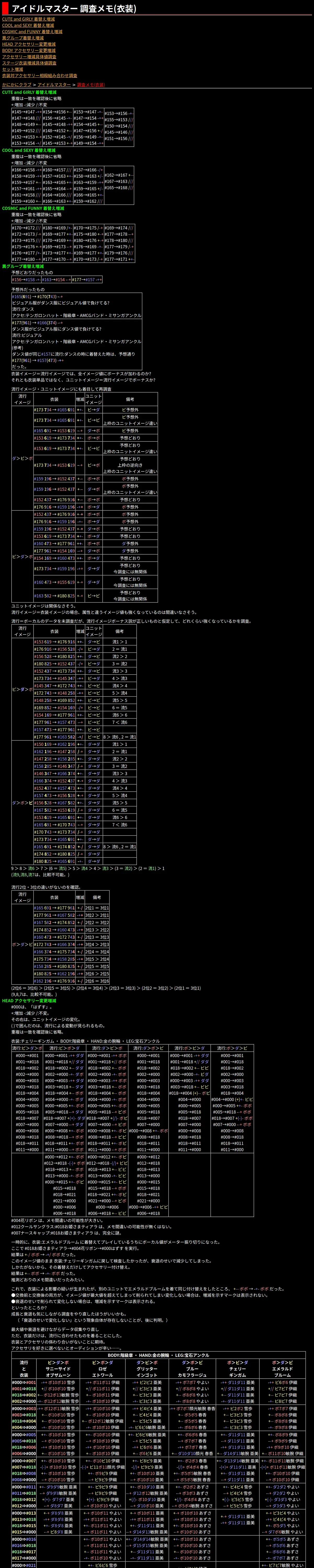Viewport: 314px width, 1568px height.
Task: Select the '#156→#158' cell under 予想どおりだったもの
Action: [x=26, y=279]
